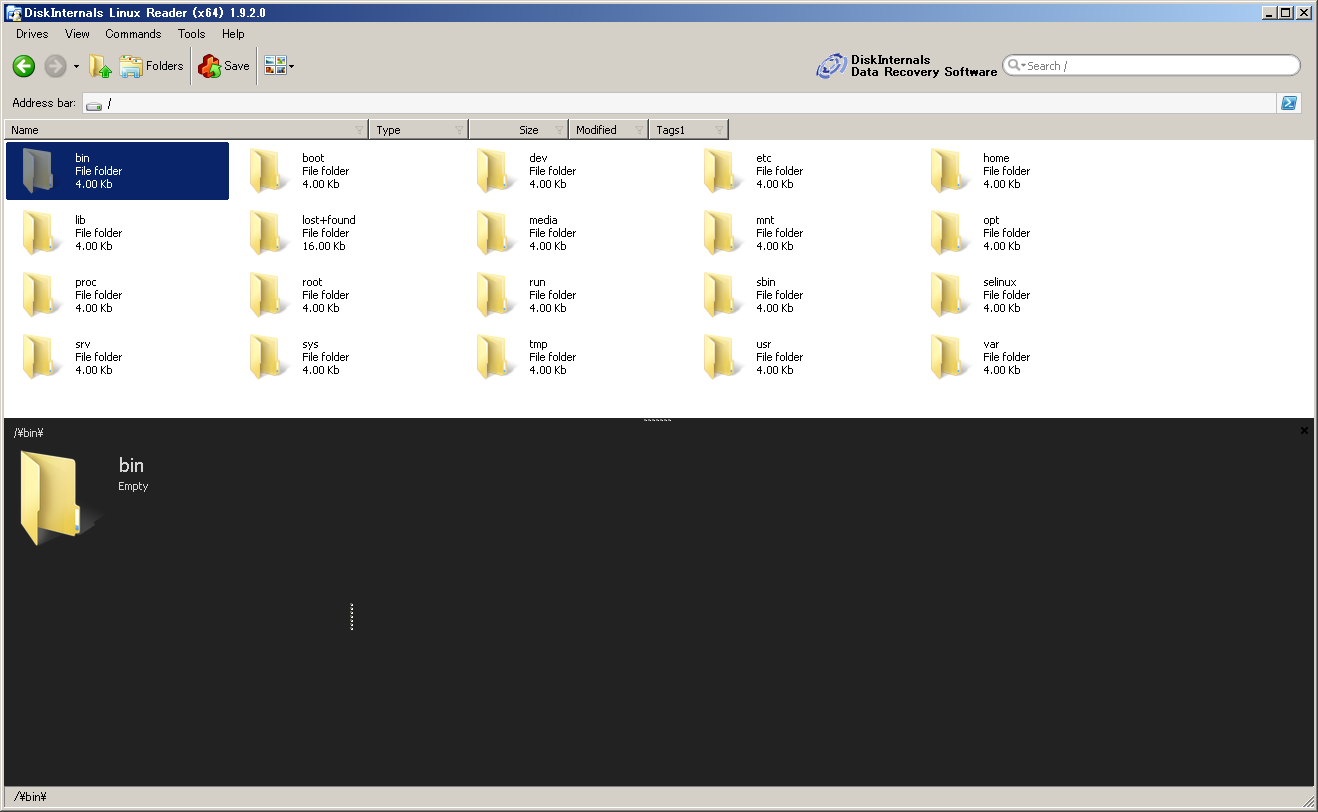This screenshot has height=812, width=1318.
Task: Click the drive icon in address bar
Action: pos(93,104)
